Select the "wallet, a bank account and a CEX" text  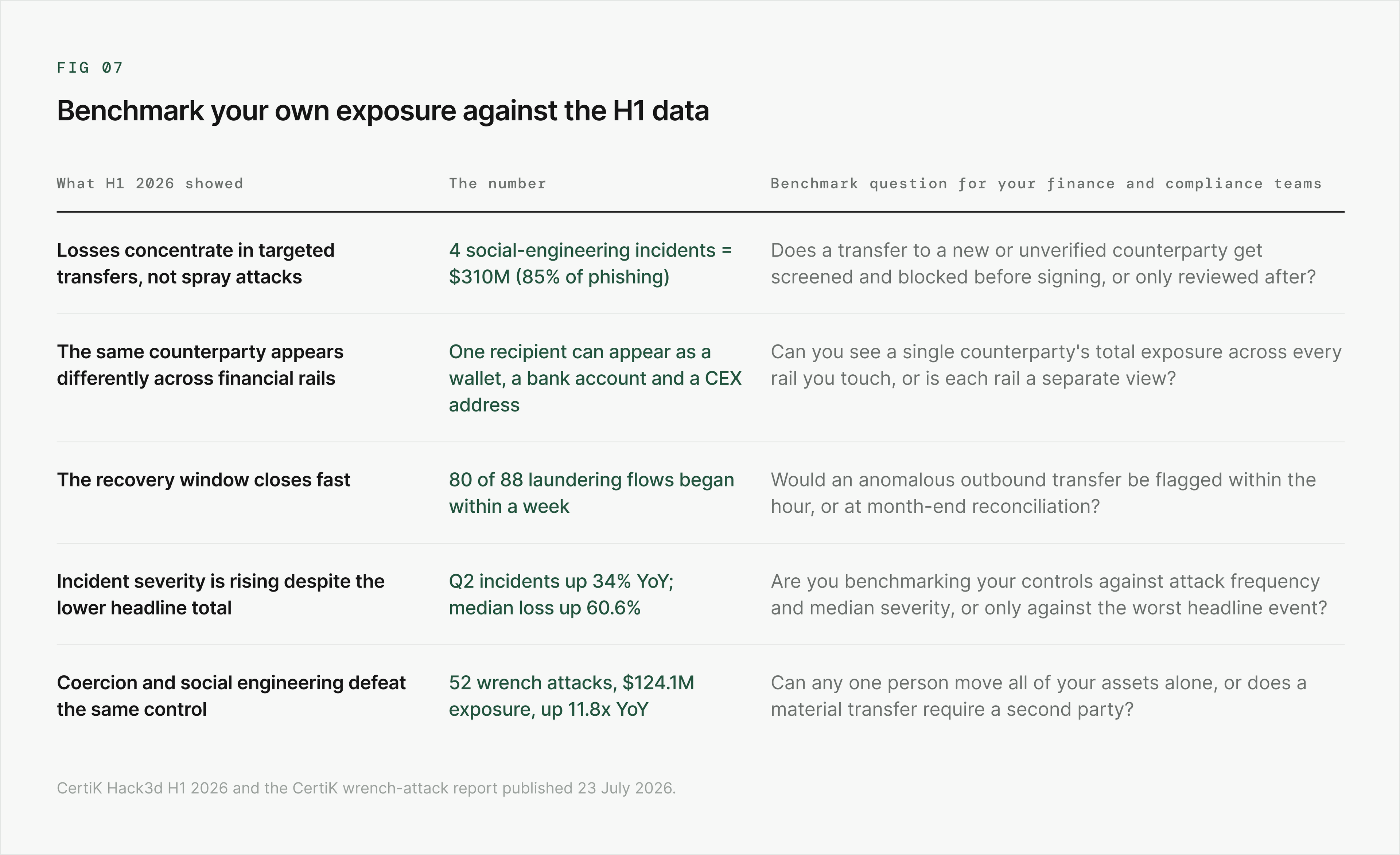coord(595,378)
